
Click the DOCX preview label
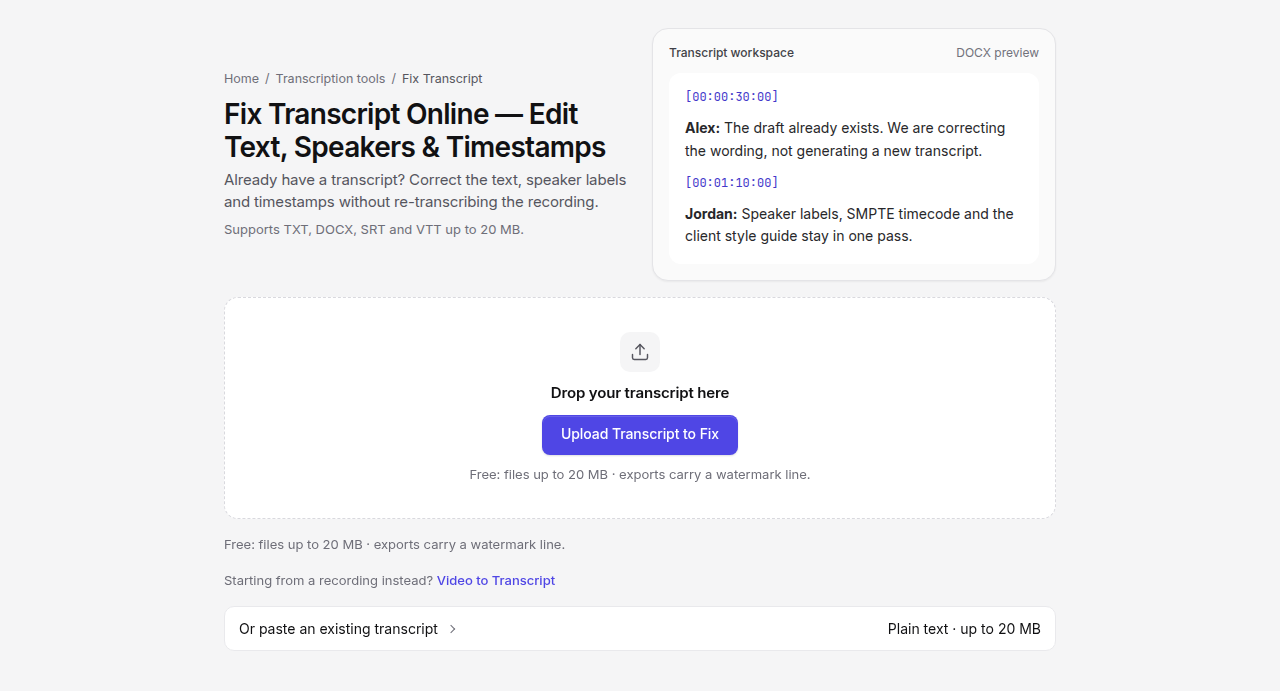(x=997, y=53)
